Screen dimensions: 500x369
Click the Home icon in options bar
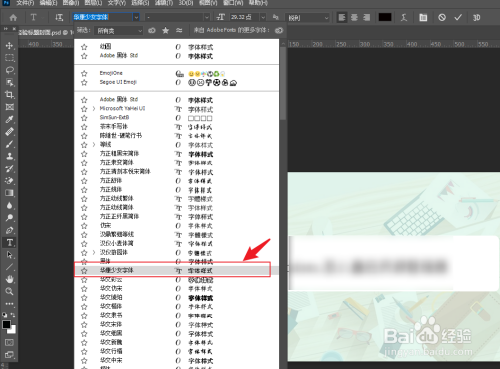13,18
